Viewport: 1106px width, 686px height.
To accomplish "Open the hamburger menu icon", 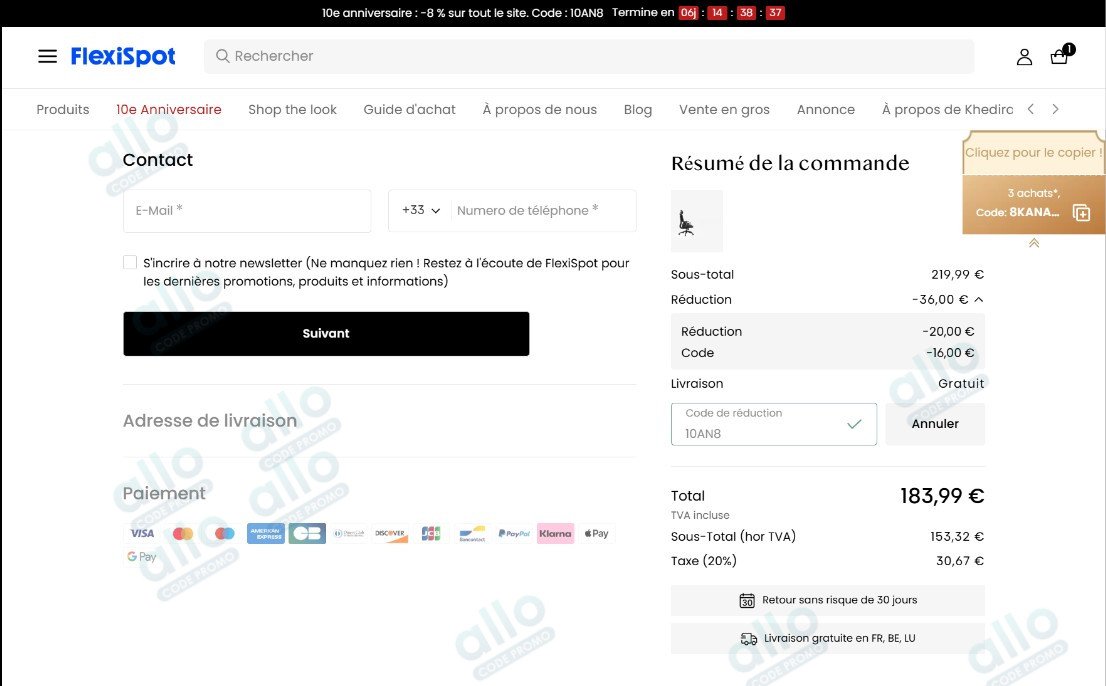I will (47, 56).
